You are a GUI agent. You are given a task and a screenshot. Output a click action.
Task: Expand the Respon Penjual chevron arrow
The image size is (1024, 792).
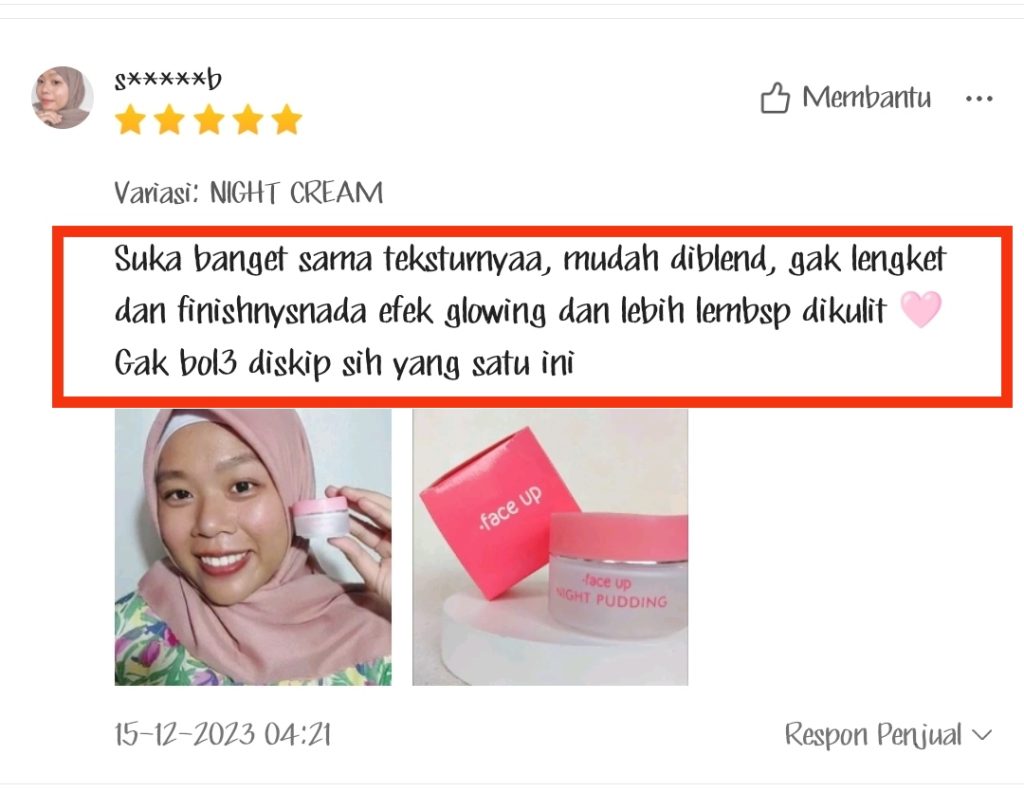click(x=982, y=735)
